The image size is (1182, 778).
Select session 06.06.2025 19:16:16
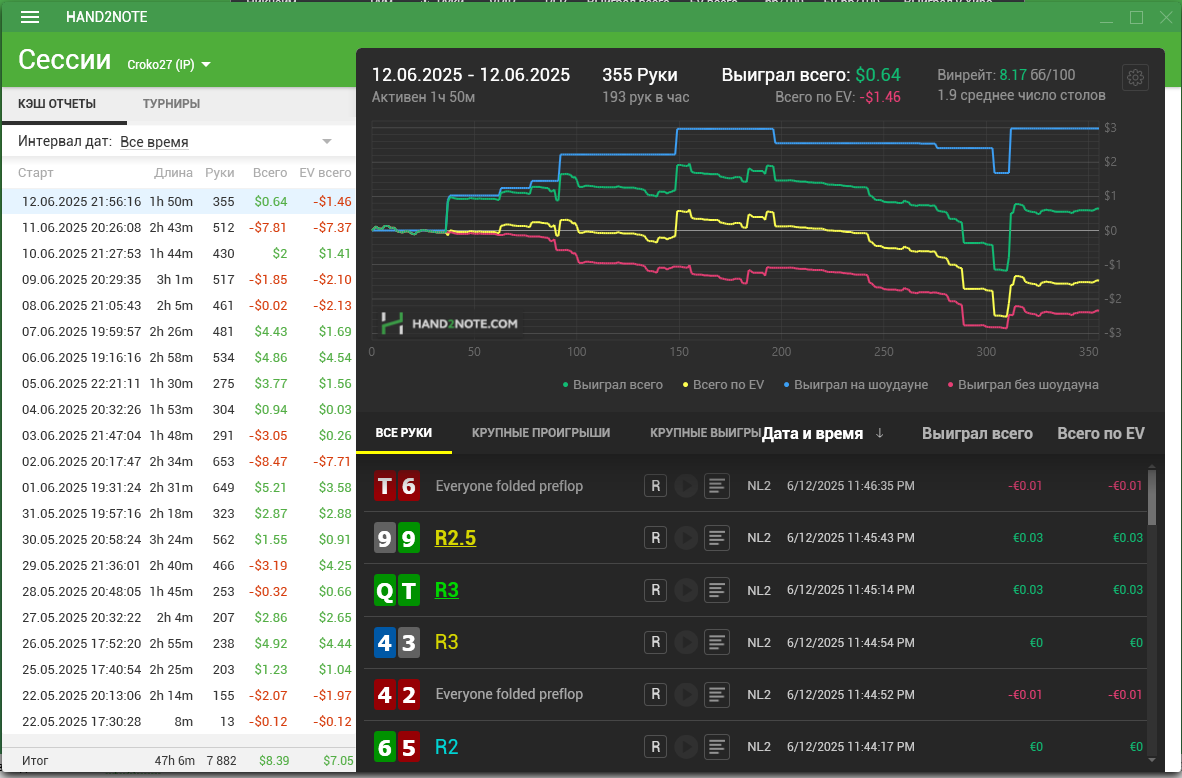pyautogui.click(x=179, y=357)
